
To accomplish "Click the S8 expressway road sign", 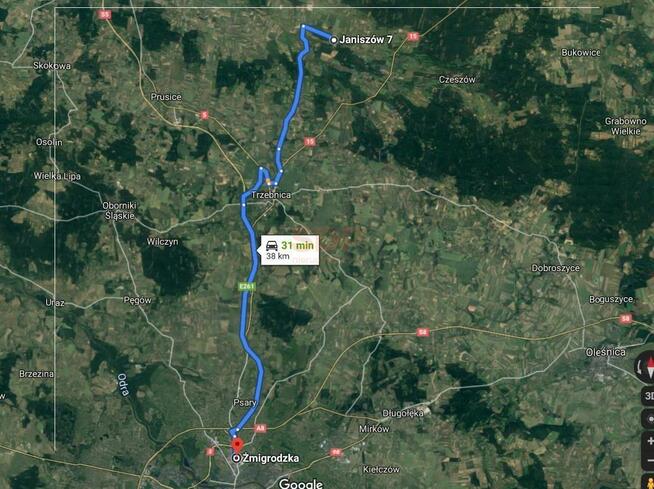I will tap(423, 333).
